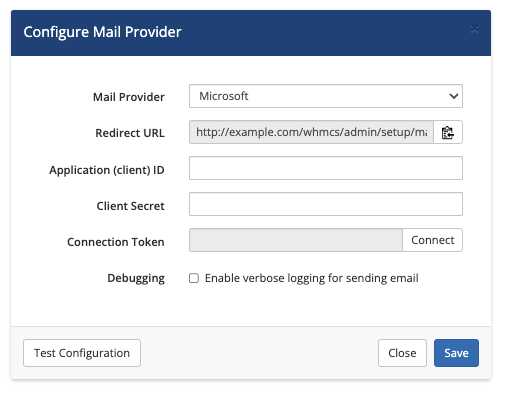Open the Mail Provider dropdown
Viewport: 505px width, 395px height.
(326, 96)
